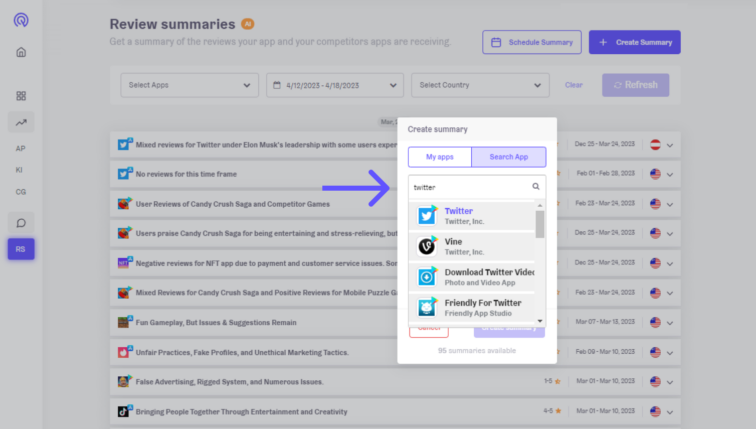This screenshot has height=429, width=756.
Task: Click the Vine app icon in the search results
Action: coord(427,246)
